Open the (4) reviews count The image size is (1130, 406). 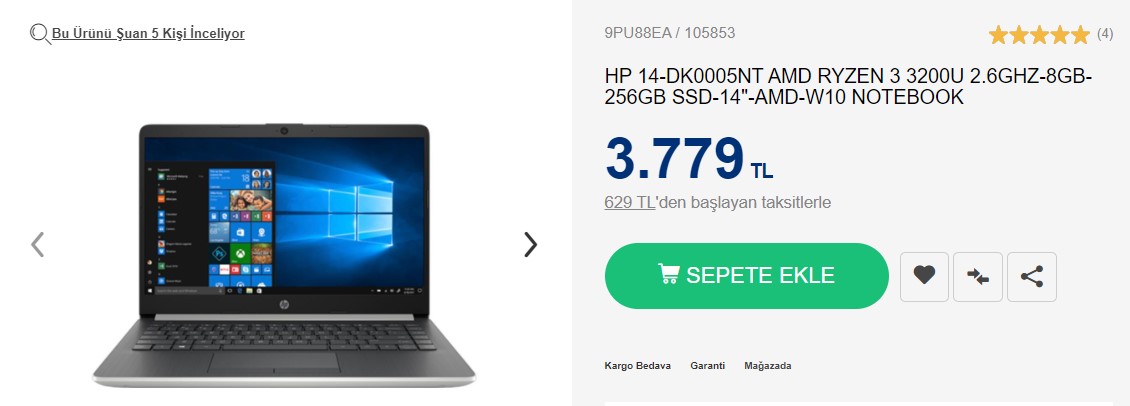click(x=1104, y=33)
